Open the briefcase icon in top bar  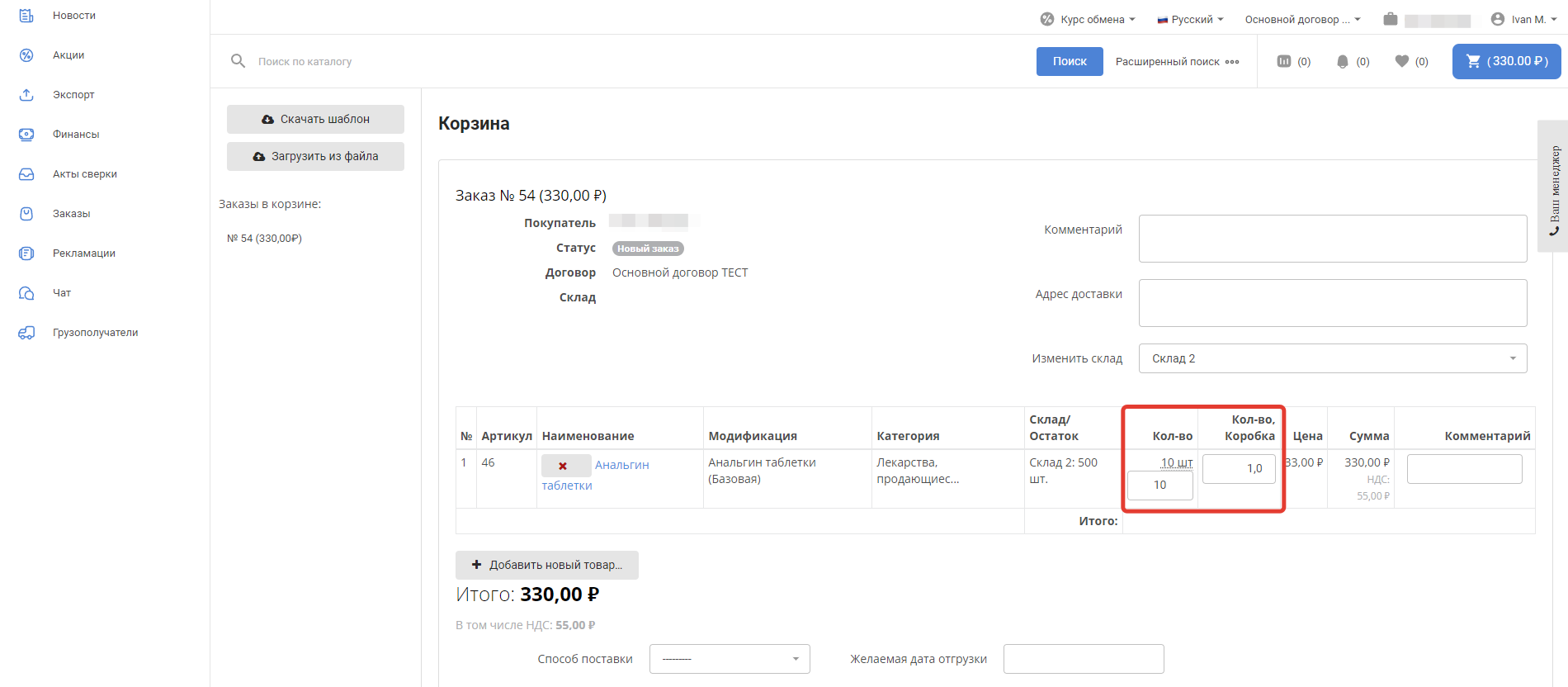click(1391, 19)
